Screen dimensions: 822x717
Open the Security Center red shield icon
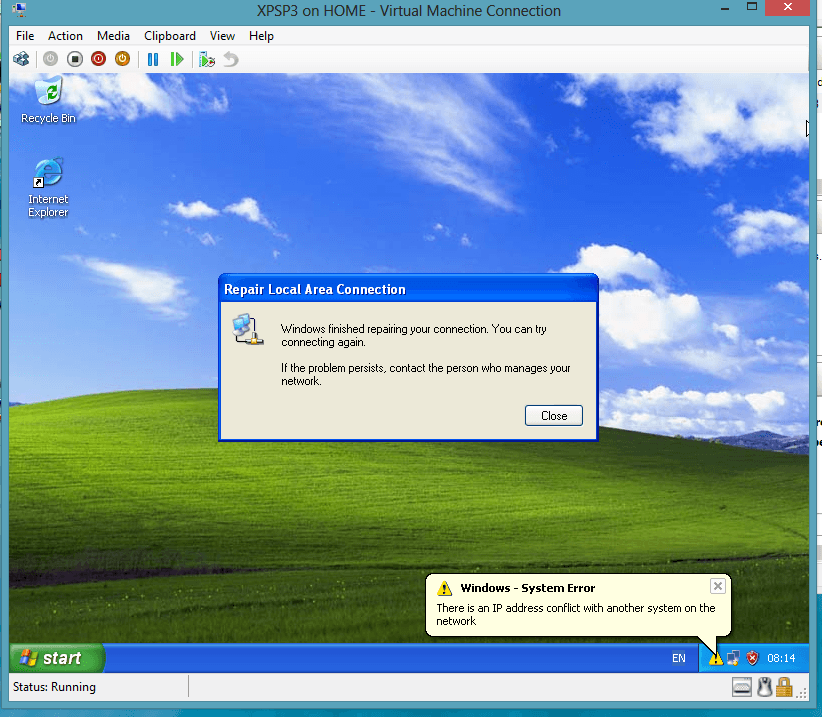(752, 658)
